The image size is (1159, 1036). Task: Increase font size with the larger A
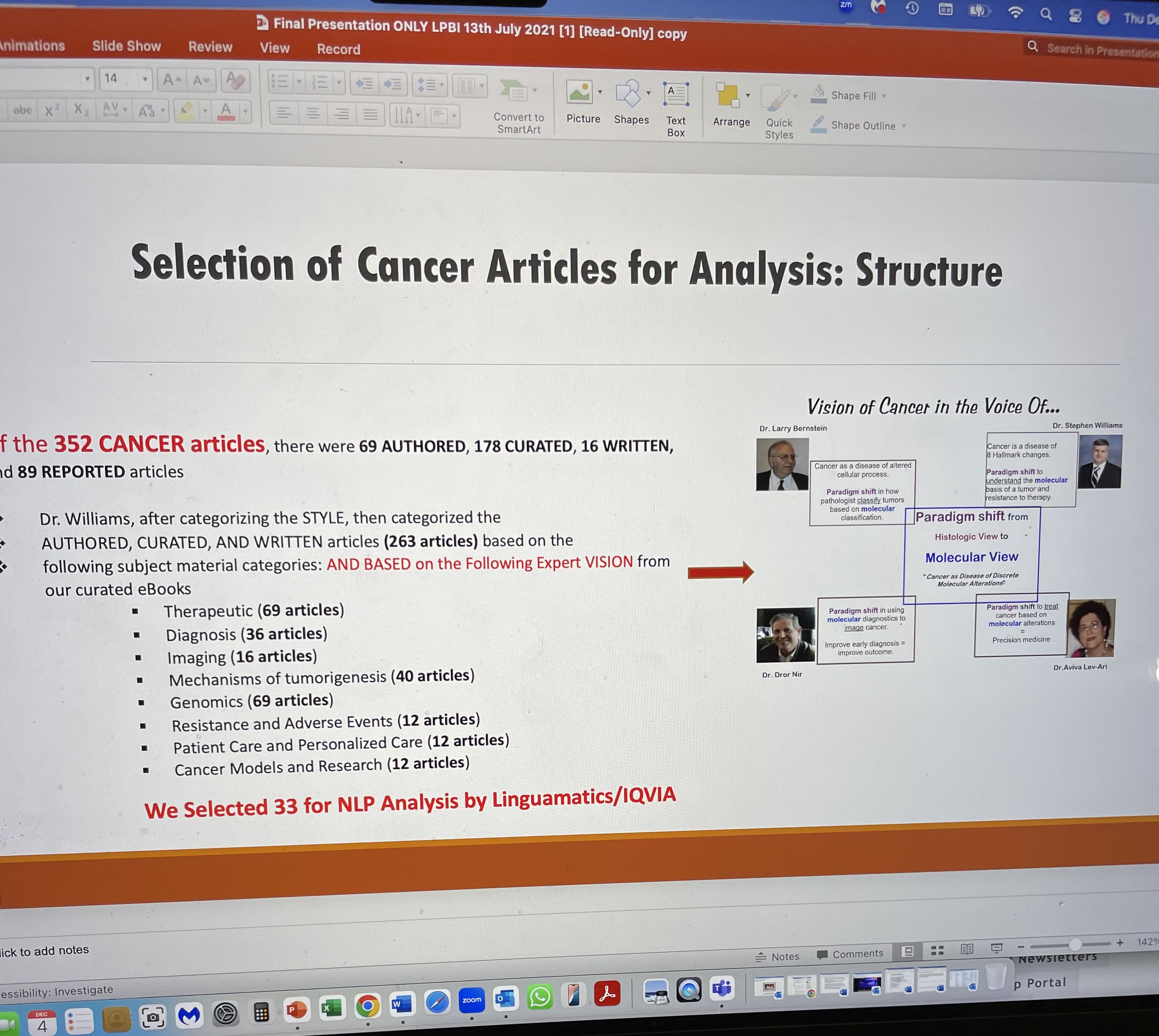pos(171,80)
